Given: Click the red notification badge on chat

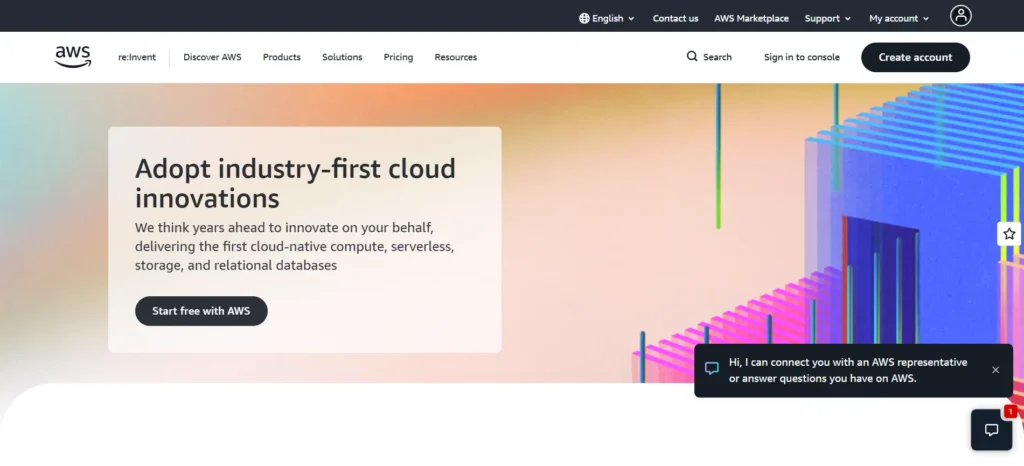Looking at the screenshot, I should pos(1010,412).
